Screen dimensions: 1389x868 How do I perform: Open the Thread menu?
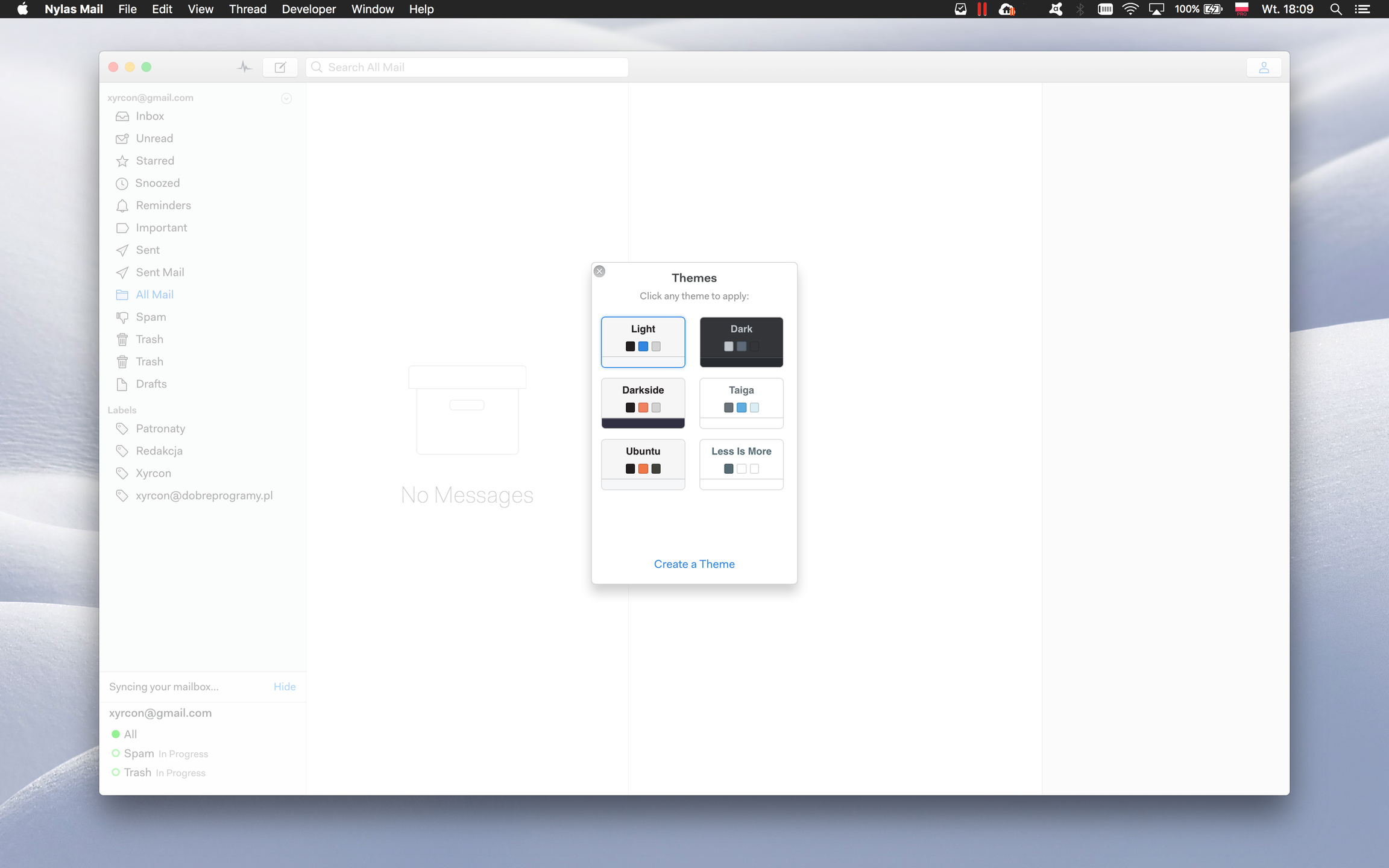pos(247,9)
